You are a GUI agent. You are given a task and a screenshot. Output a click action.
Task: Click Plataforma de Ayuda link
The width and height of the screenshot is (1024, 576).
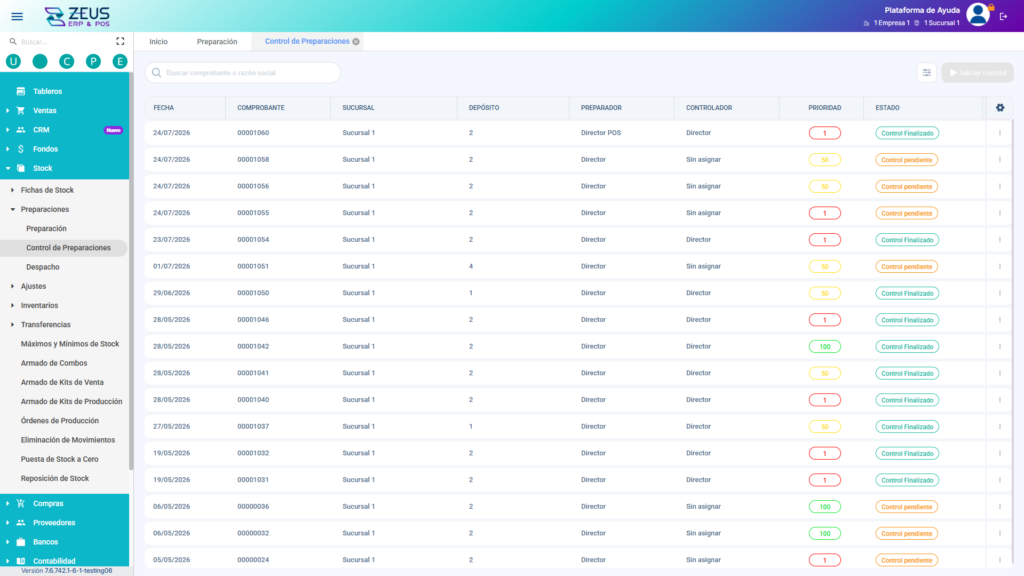click(x=921, y=10)
